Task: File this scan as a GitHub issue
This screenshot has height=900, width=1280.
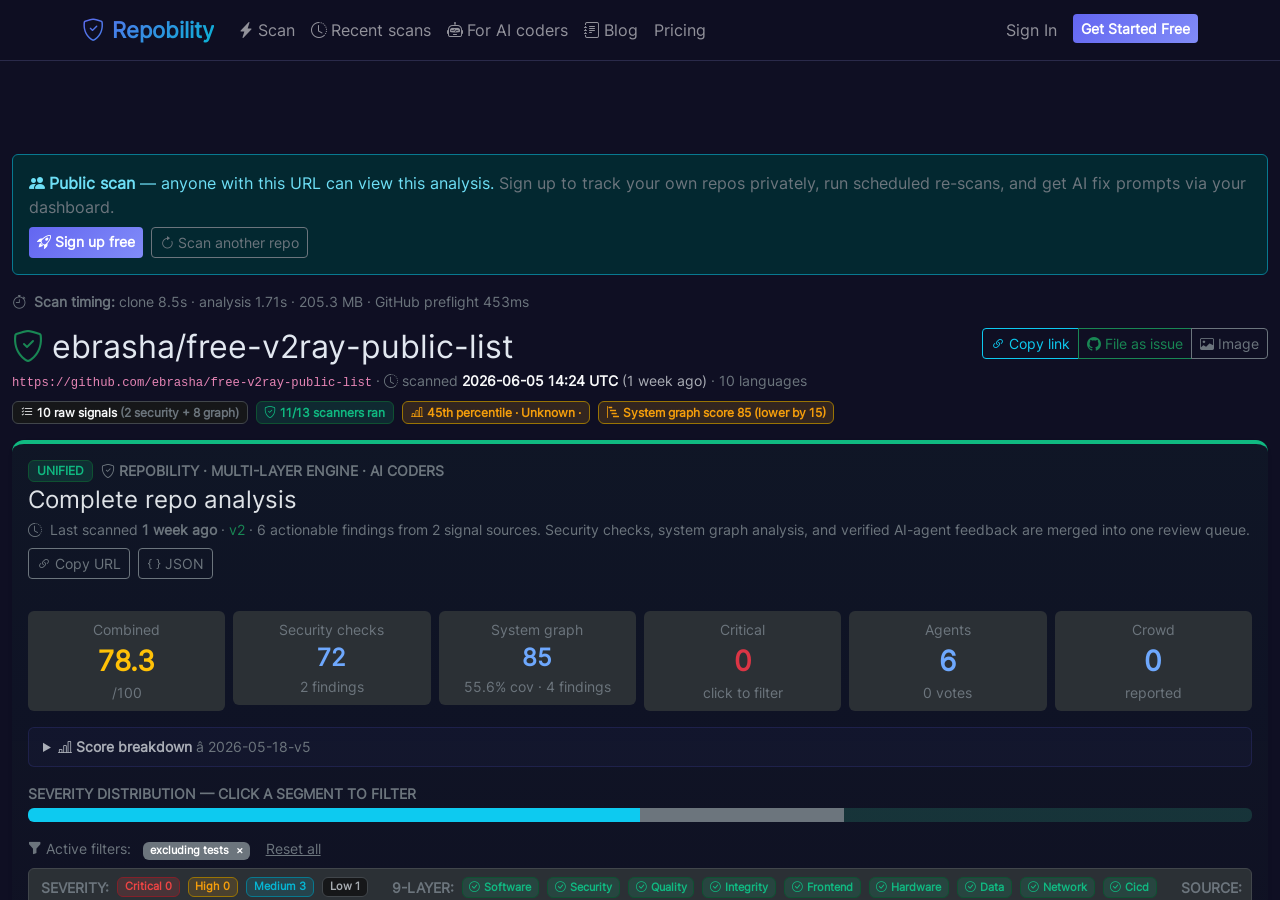Action: point(1135,343)
